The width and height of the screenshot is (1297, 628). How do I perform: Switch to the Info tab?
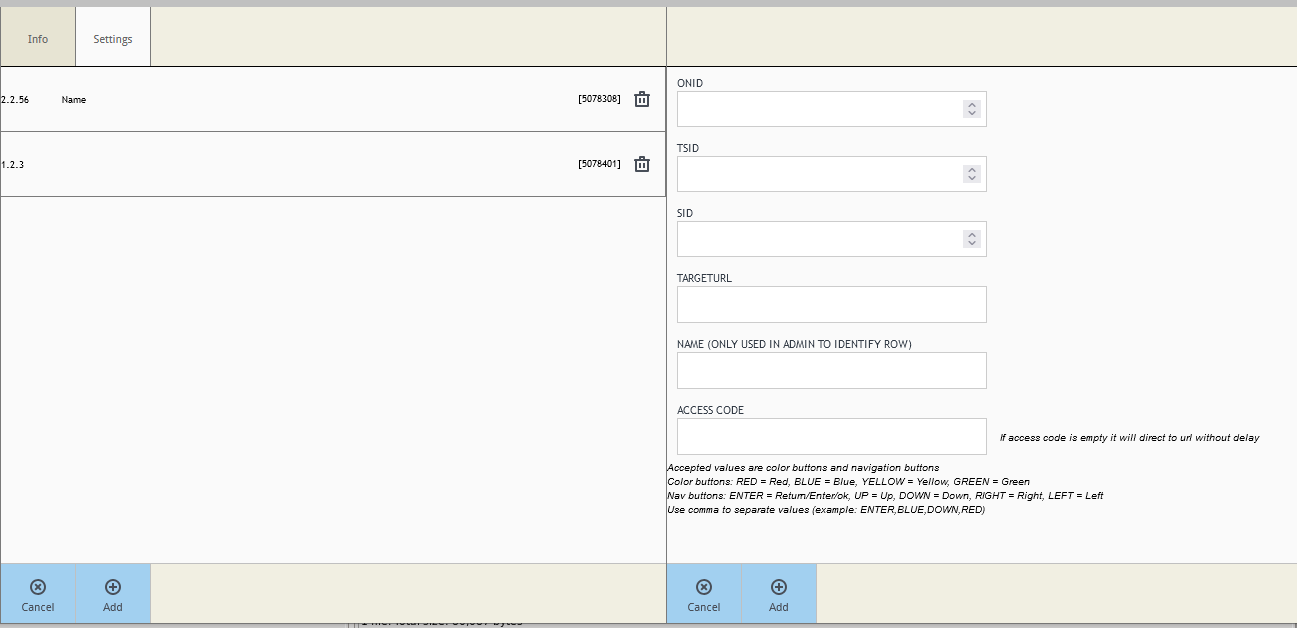point(38,39)
